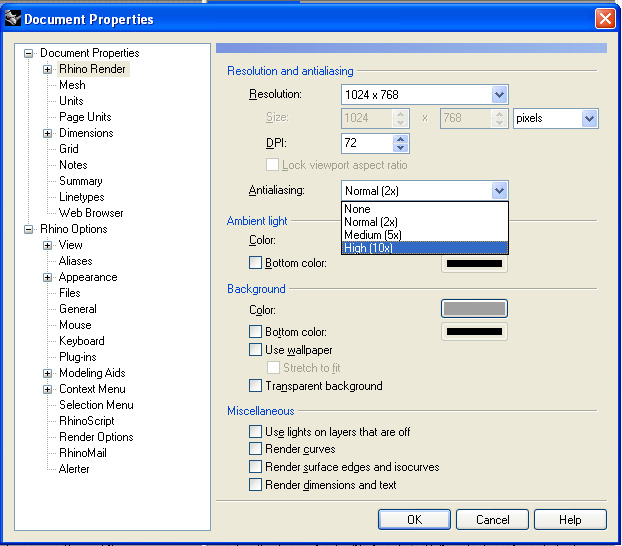Select Alerter in the tree

[74, 469]
